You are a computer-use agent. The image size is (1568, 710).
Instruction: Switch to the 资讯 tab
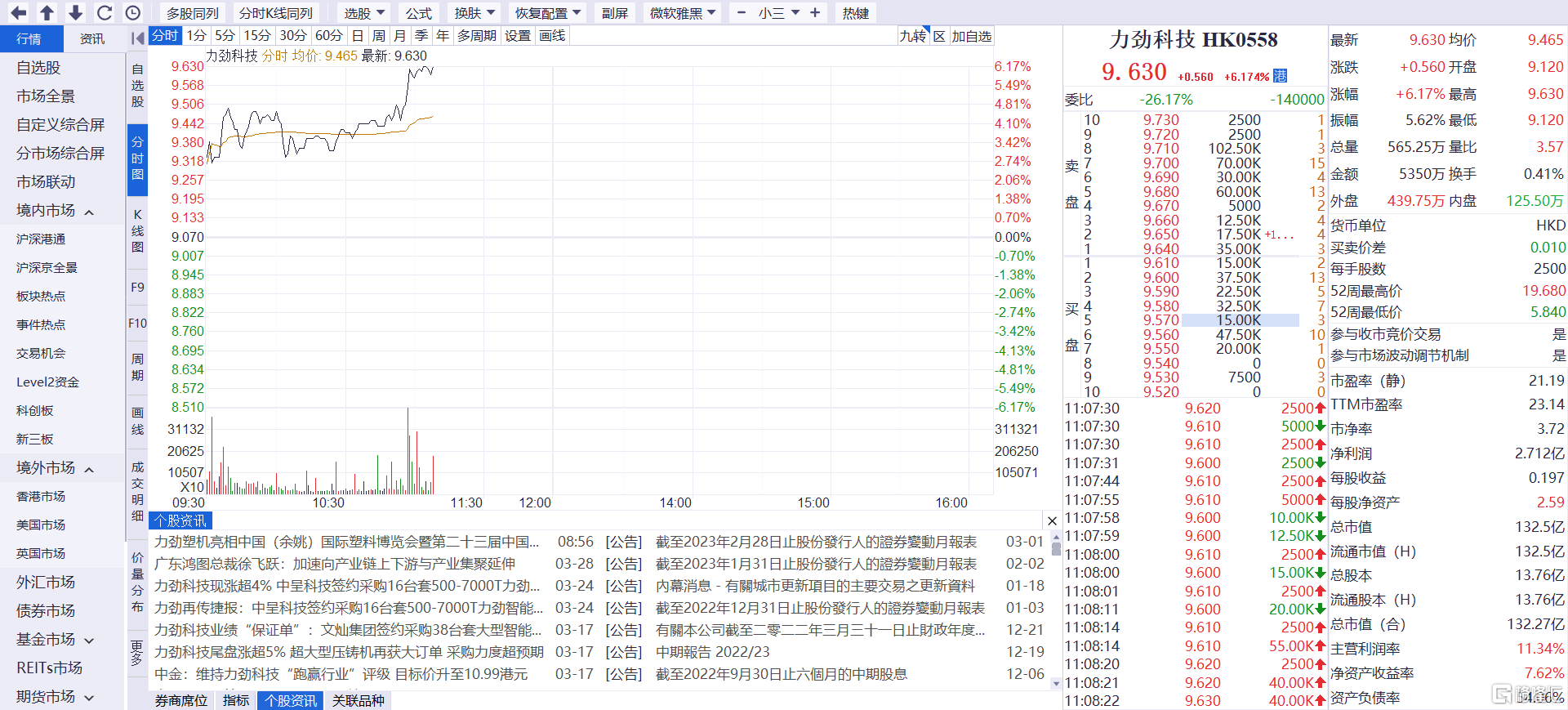pos(92,38)
